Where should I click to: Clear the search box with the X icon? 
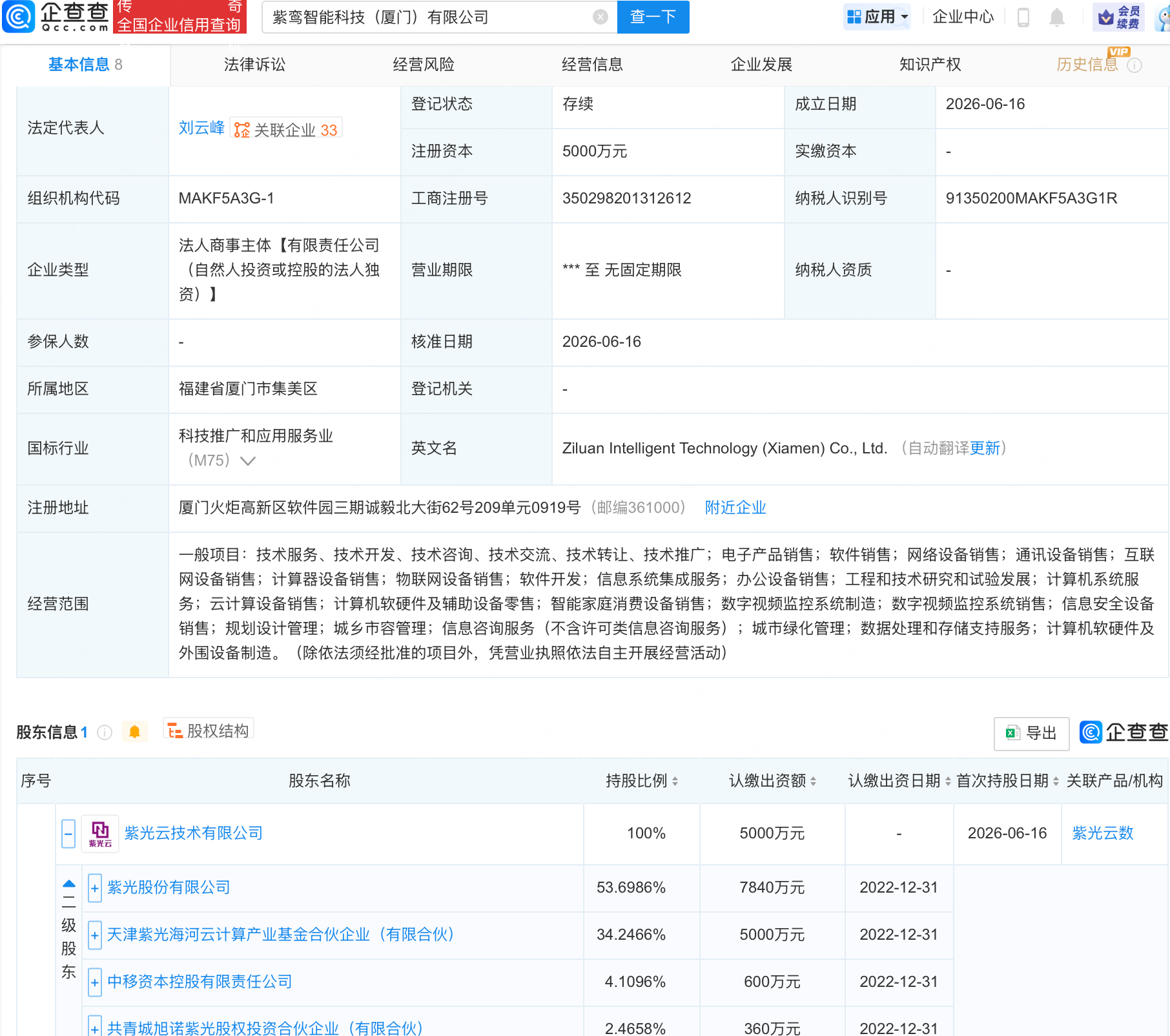(600, 17)
